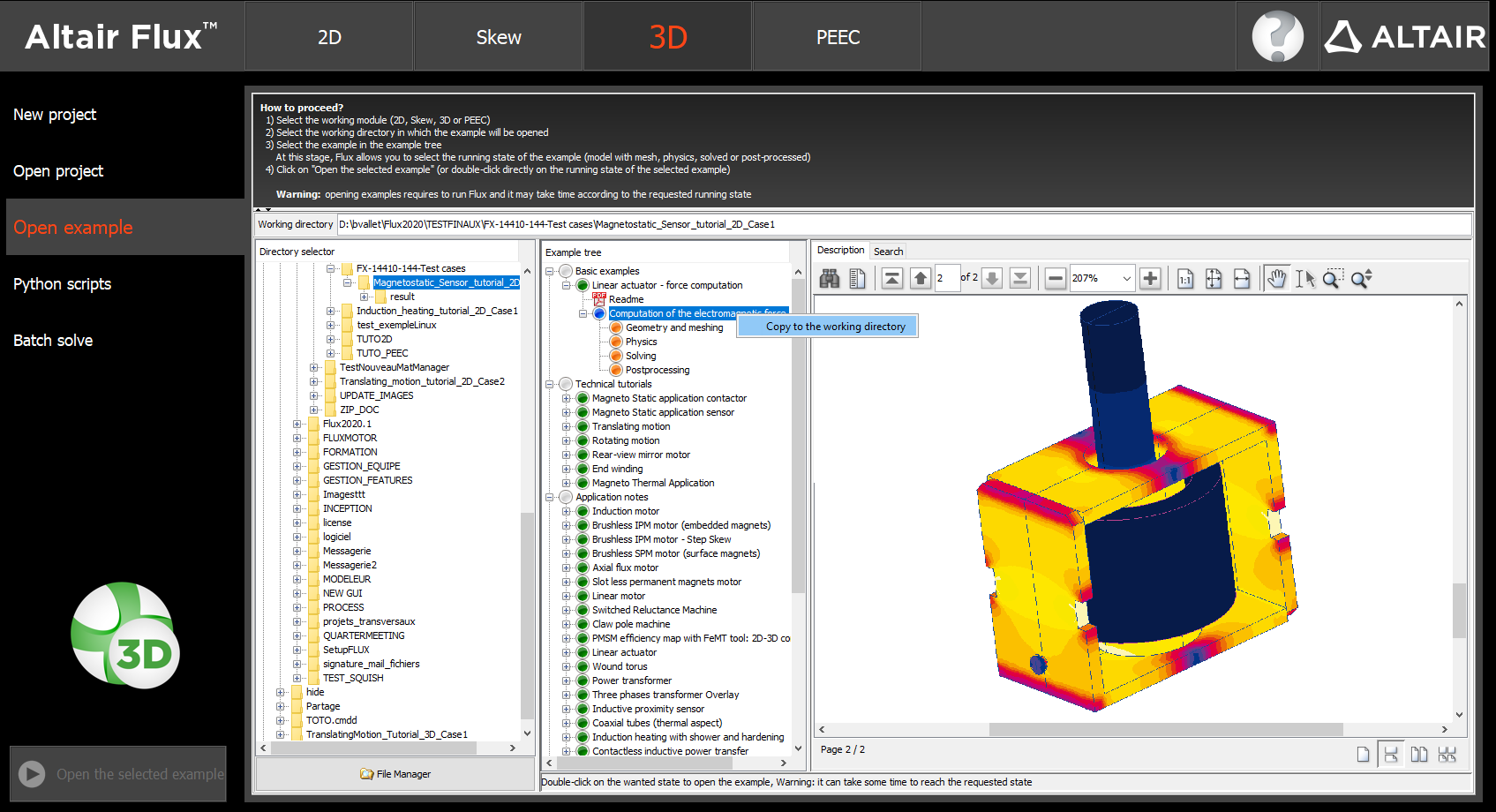Switch to facing pages view mode
Viewport: 1496px width, 812px height.
click(1419, 755)
